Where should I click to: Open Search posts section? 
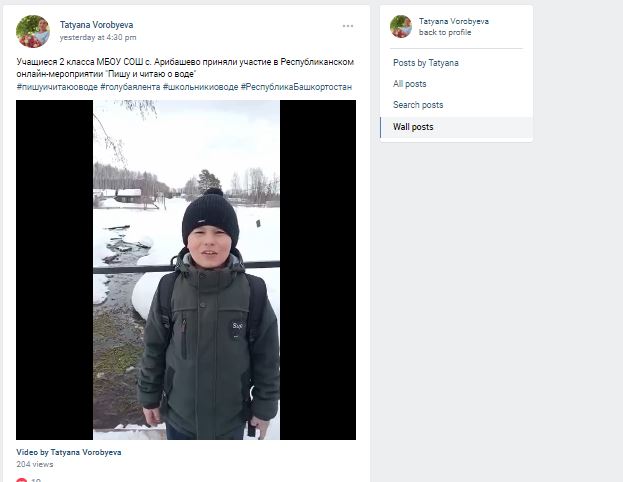pyautogui.click(x=418, y=105)
